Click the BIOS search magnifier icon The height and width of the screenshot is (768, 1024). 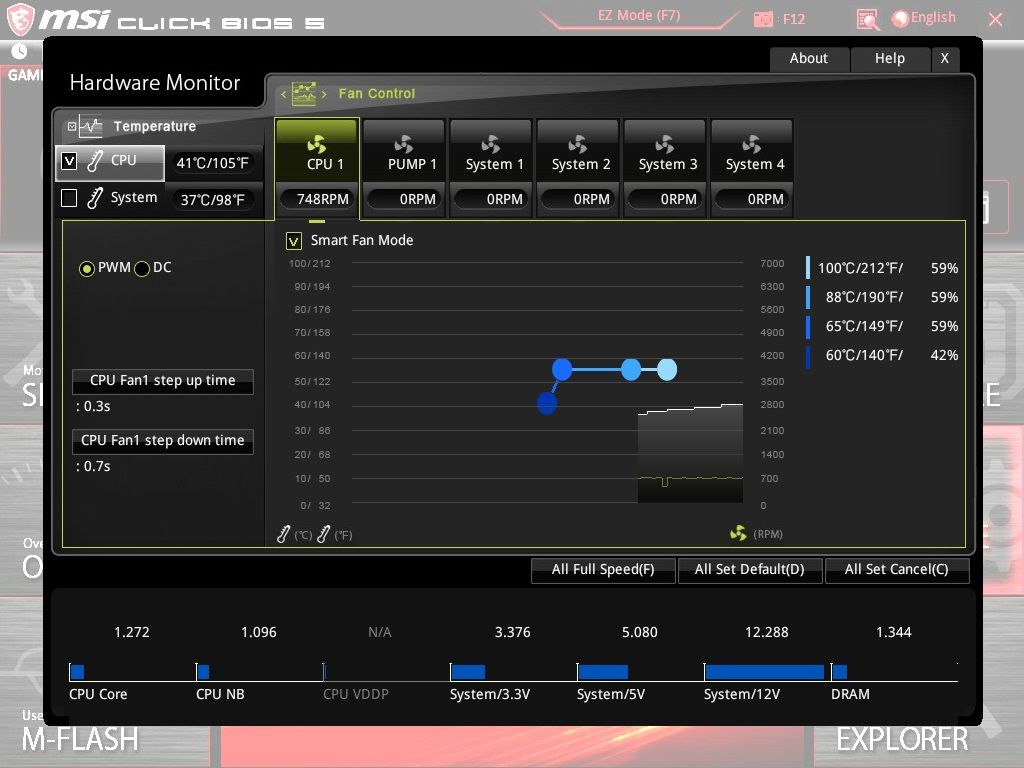pyautogui.click(x=868, y=19)
